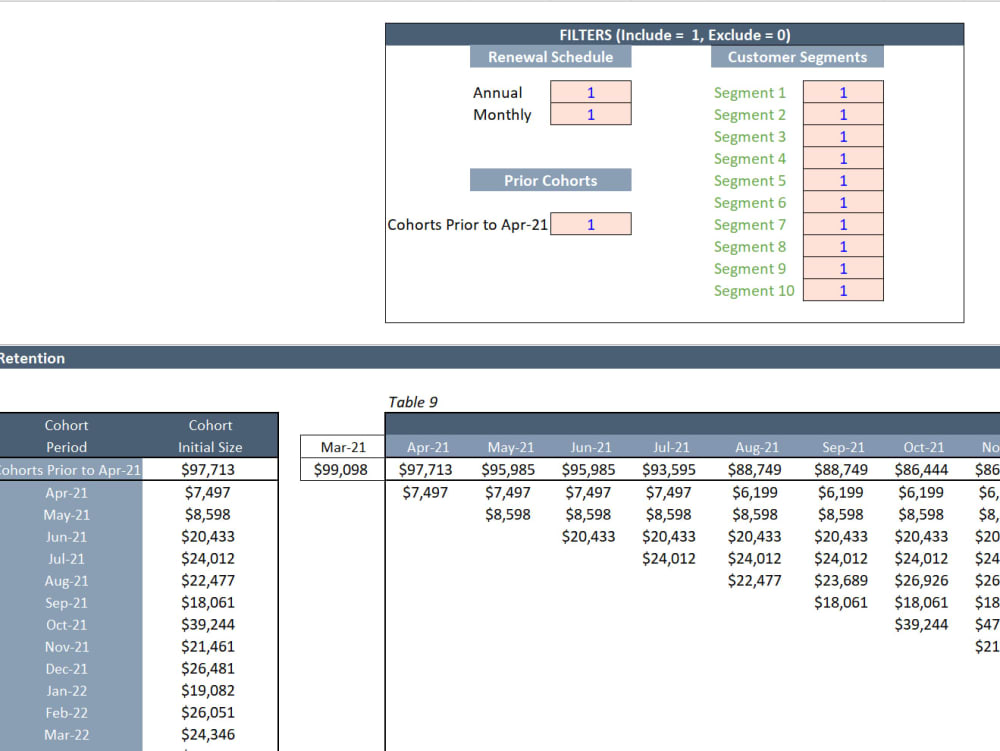Toggle the Cohorts Prior to Apr-21 filter
Screen dimensions: 1000x751
point(590,223)
